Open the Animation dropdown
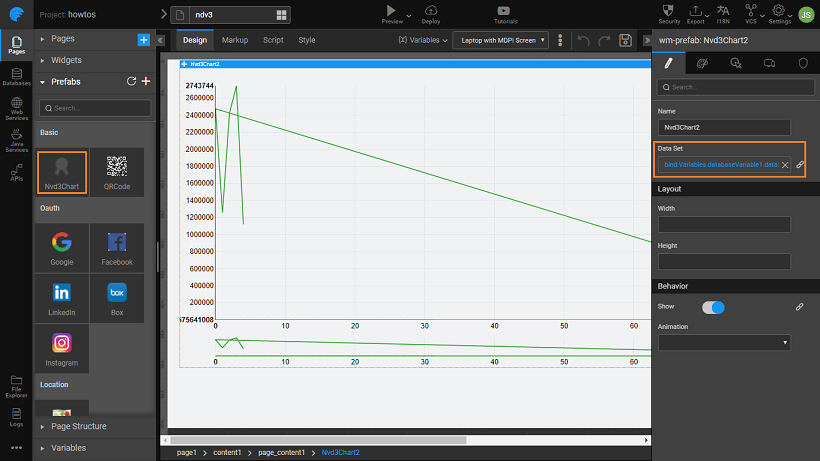 pos(724,342)
